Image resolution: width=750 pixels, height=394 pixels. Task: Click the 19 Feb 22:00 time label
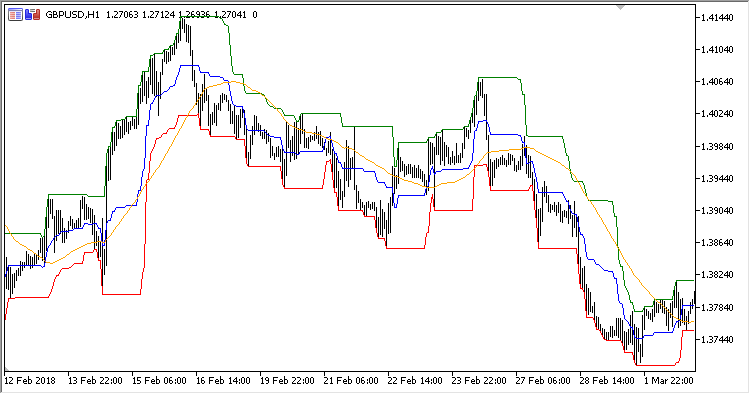point(287,381)
